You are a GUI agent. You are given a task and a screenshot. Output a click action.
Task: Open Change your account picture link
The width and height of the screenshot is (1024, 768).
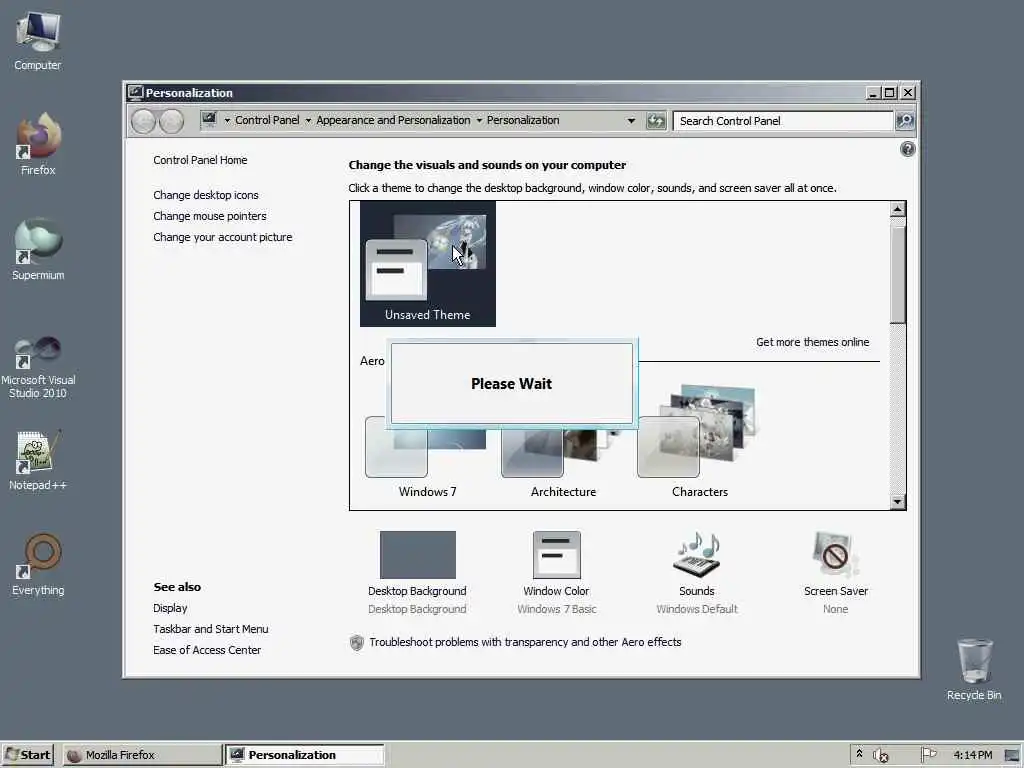click(223, 237)
